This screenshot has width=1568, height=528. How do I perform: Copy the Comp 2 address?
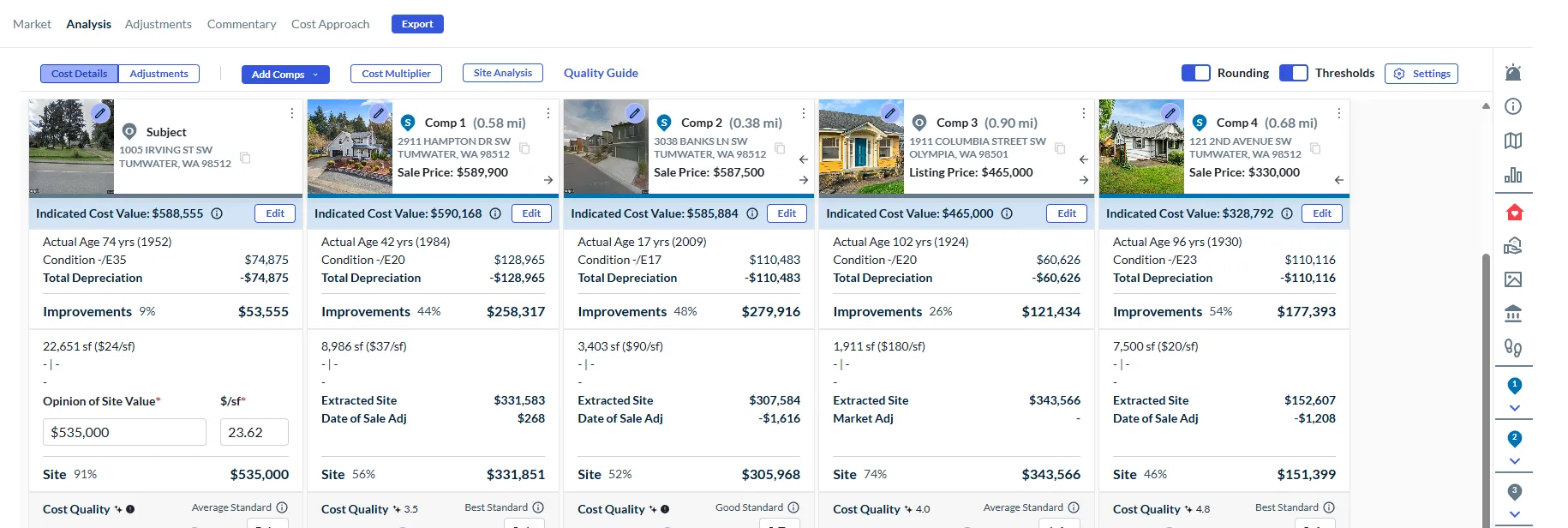pos(780,148)
